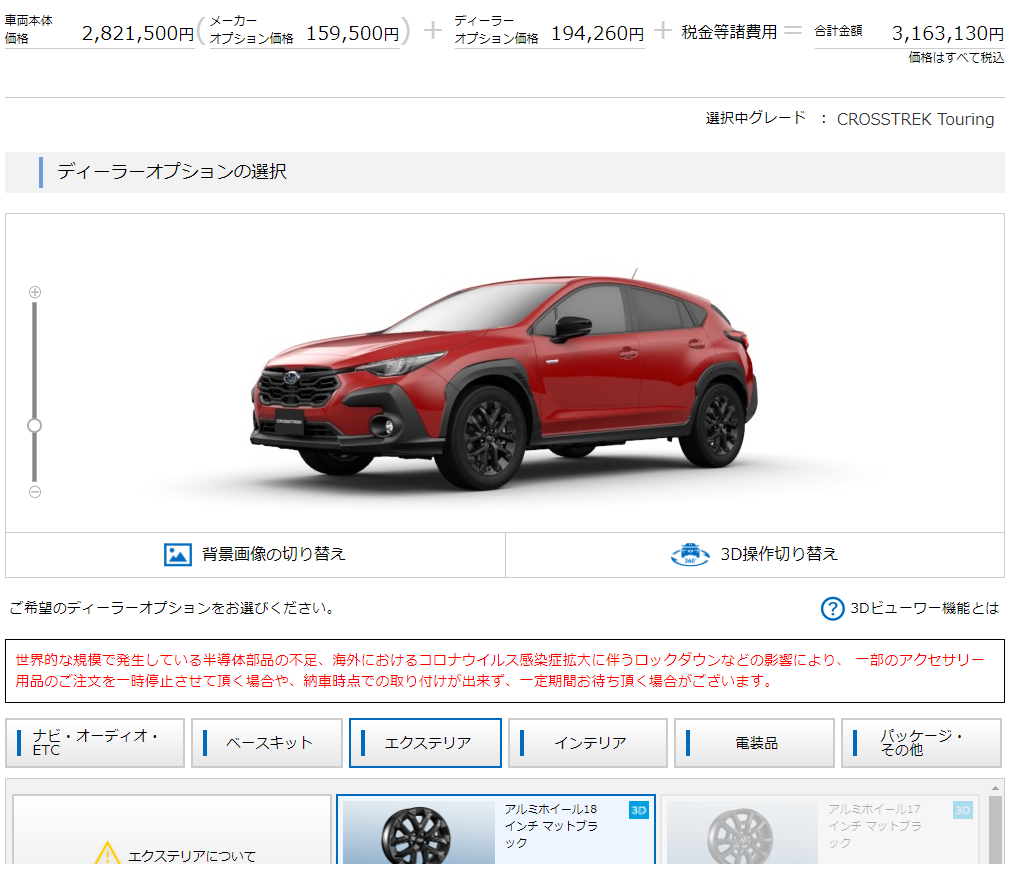Click the 3D badge on 18-inch wheel
This screenshot has width=1010, height=888.
638,810
